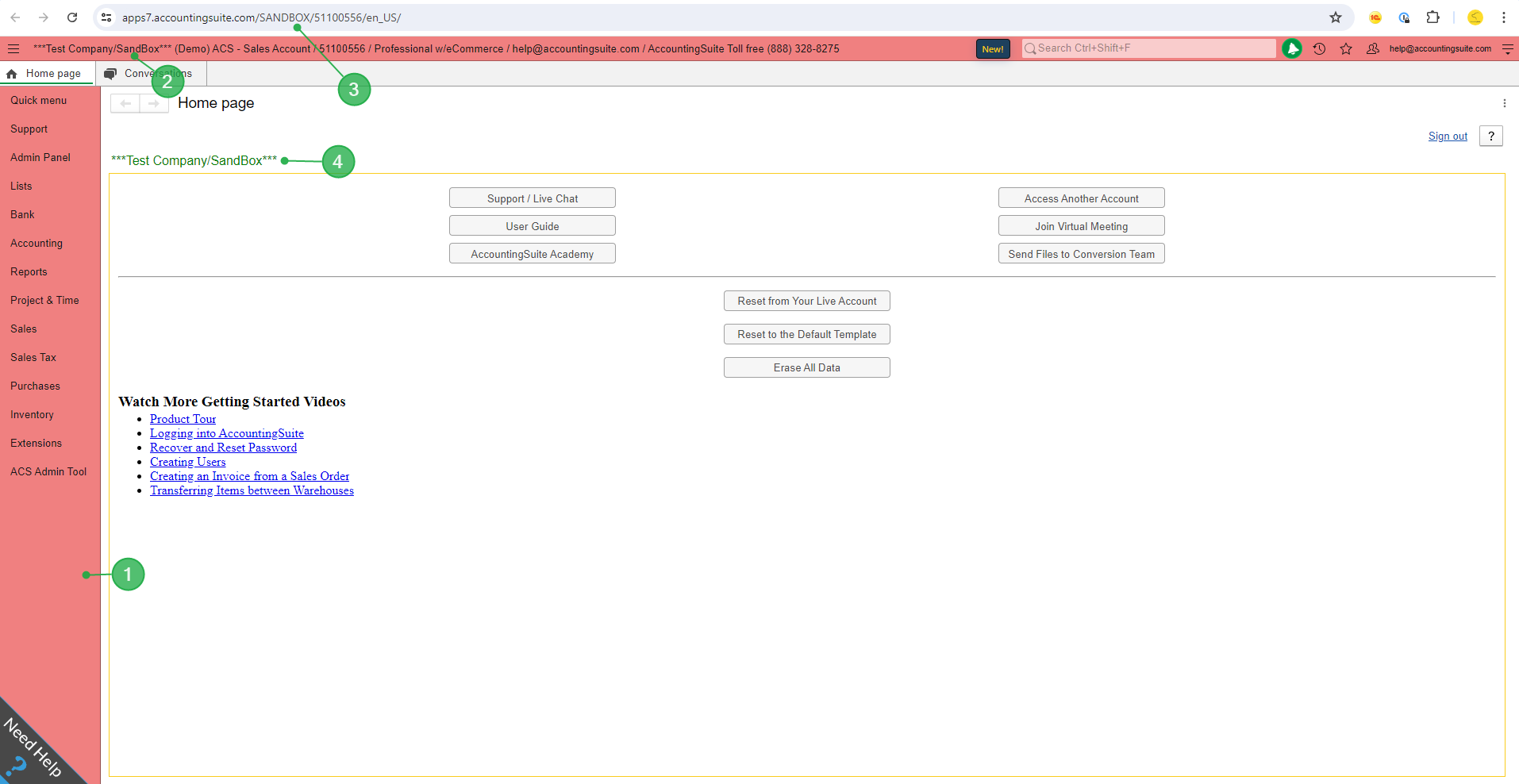Click Access Another Account button
Screen dimensions: 1519x784
pyautogui.click(x=1082, y=198)
